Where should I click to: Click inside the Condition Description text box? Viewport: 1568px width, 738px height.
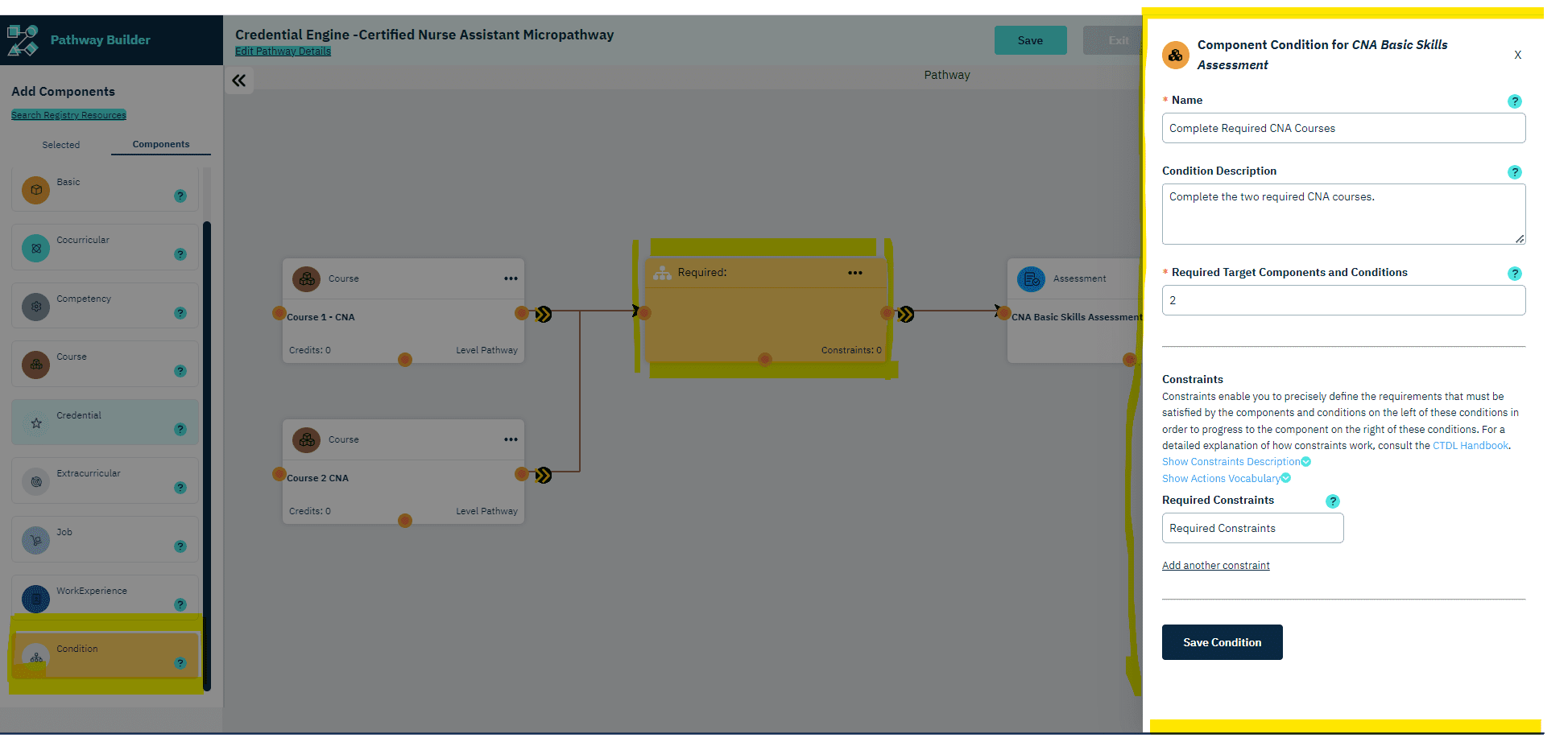1343,213
